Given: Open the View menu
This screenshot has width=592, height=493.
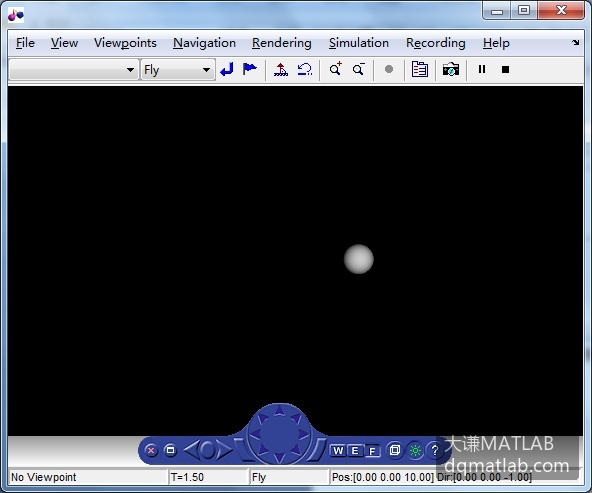Looking at the screenshot, I should point(64,43).
